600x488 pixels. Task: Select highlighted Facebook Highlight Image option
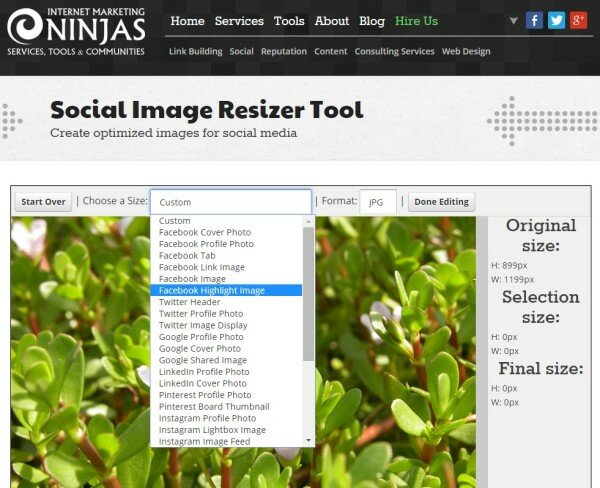(226, 291)
